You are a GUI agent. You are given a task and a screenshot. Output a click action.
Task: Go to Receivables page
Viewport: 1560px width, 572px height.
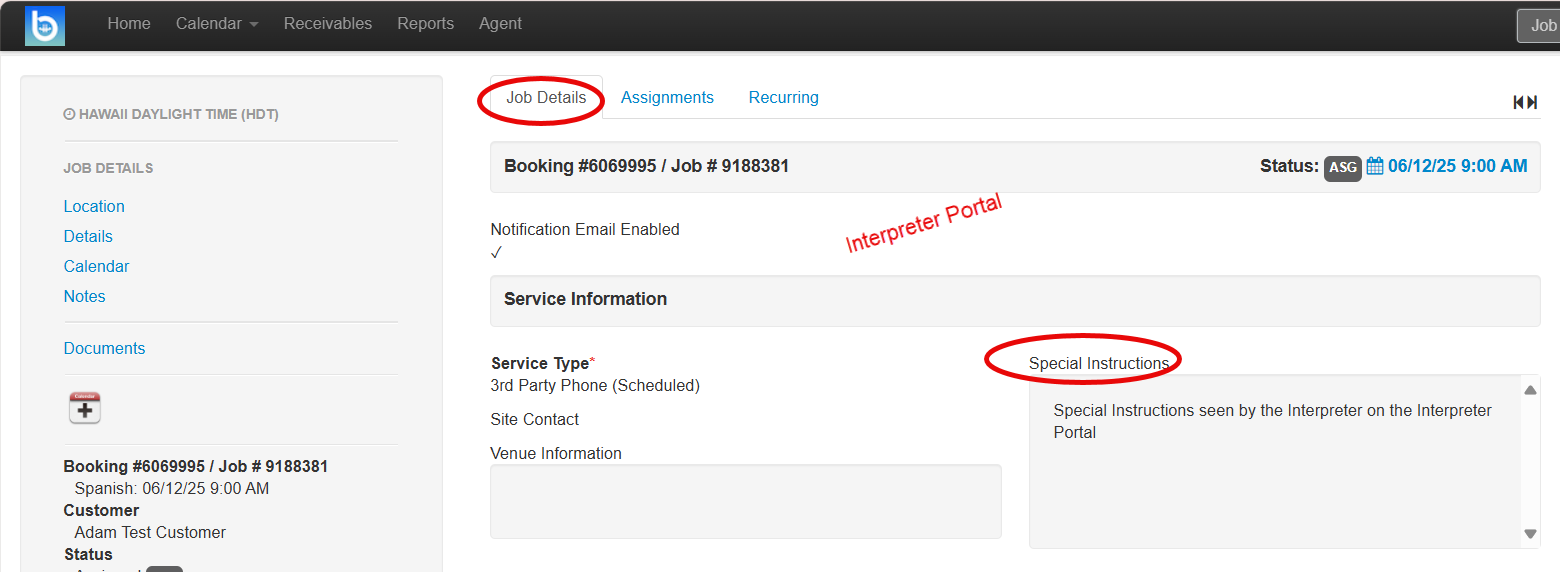click(328, 24)
